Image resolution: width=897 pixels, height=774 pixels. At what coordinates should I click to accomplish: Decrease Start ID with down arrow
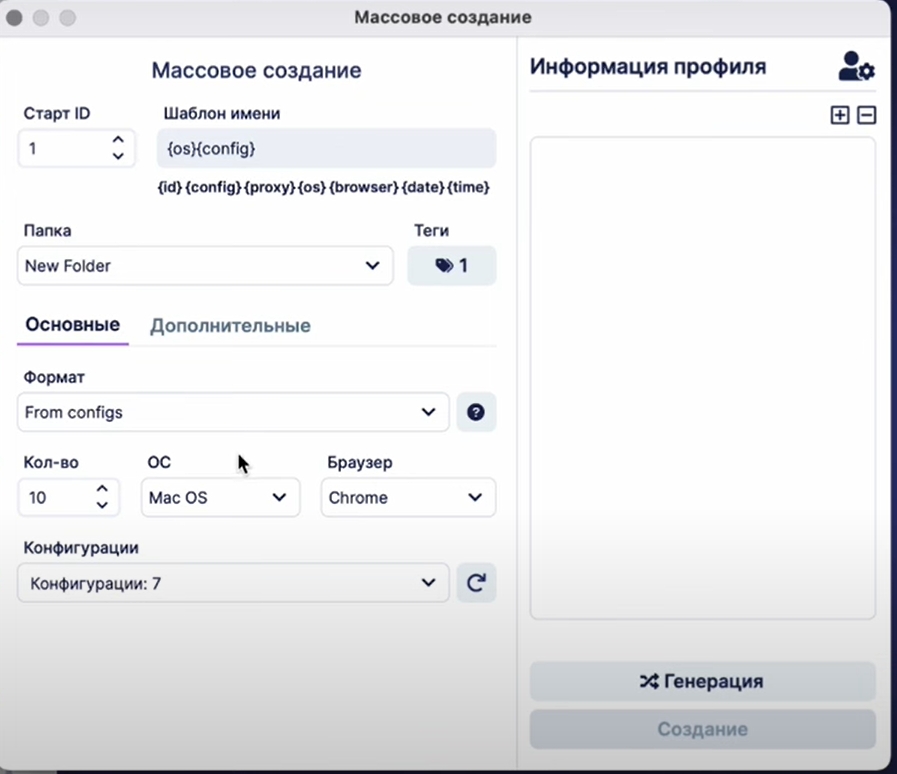118,156
